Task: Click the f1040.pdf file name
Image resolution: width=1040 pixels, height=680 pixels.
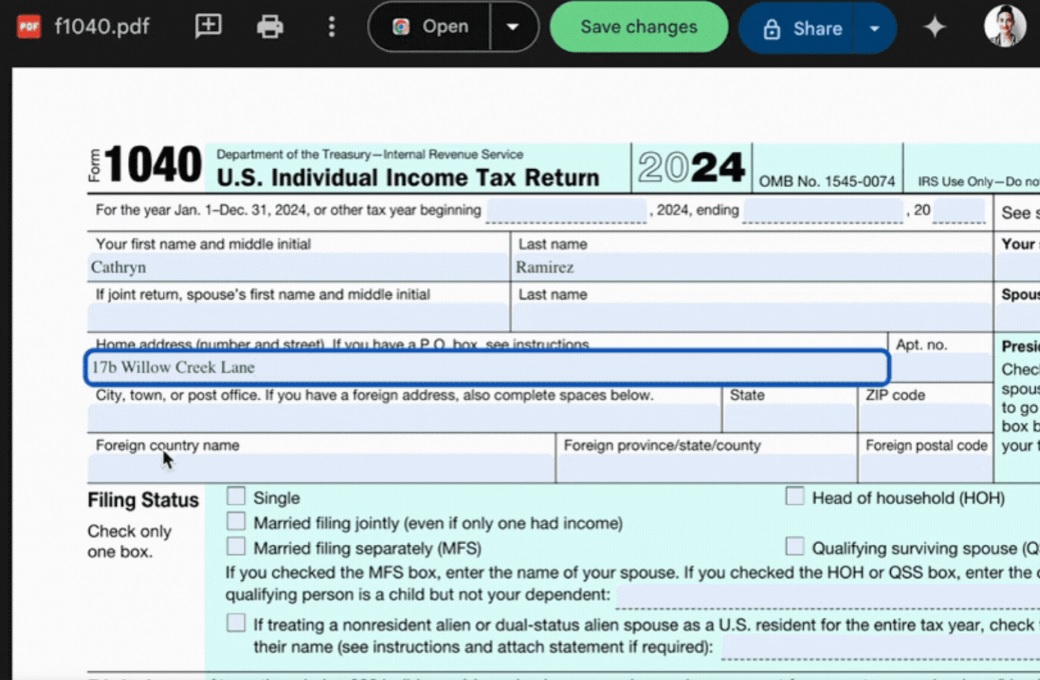Action: pyautogui.click(x=102, y=27)
